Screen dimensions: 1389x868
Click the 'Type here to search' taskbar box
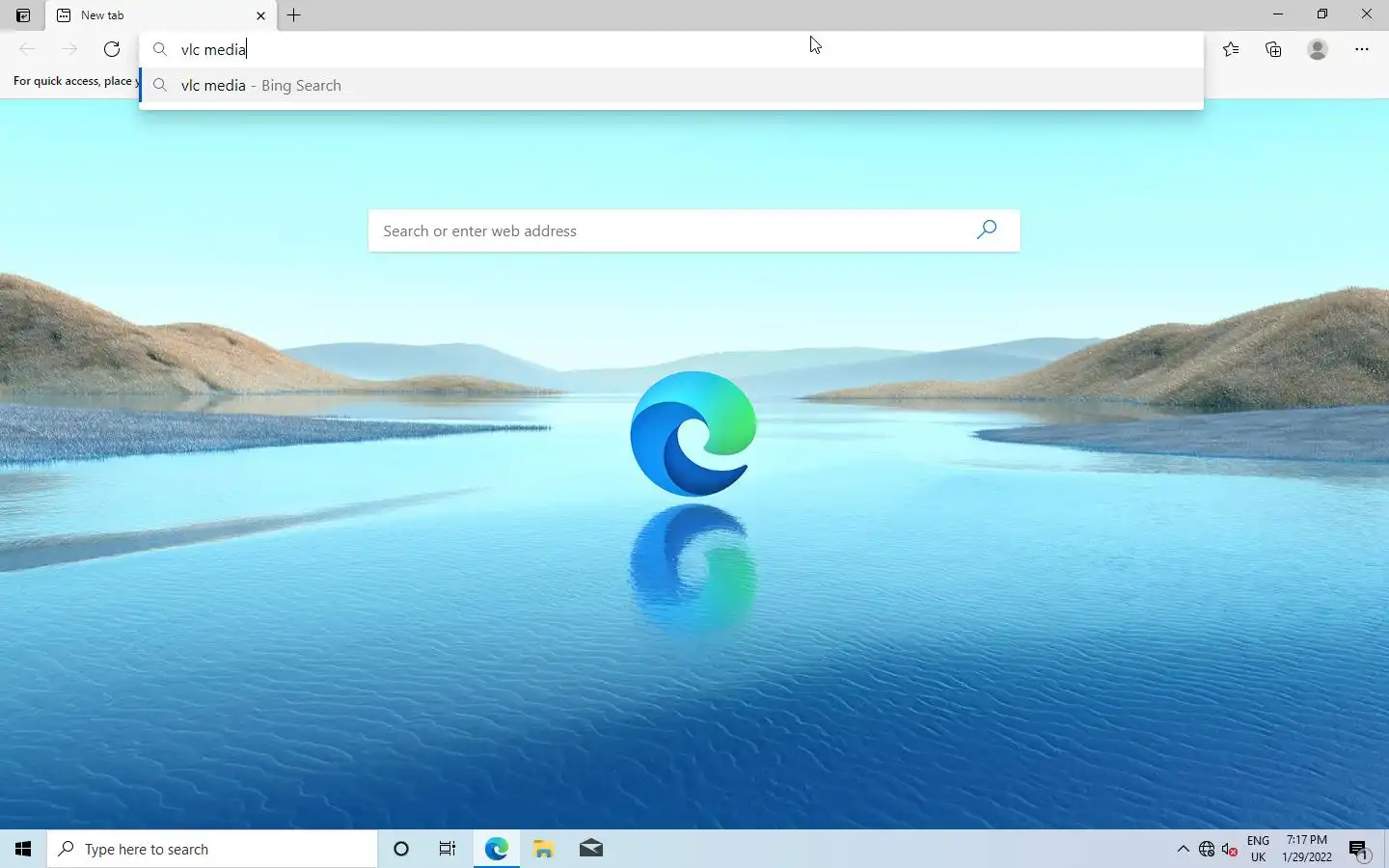tap(212, 849)
